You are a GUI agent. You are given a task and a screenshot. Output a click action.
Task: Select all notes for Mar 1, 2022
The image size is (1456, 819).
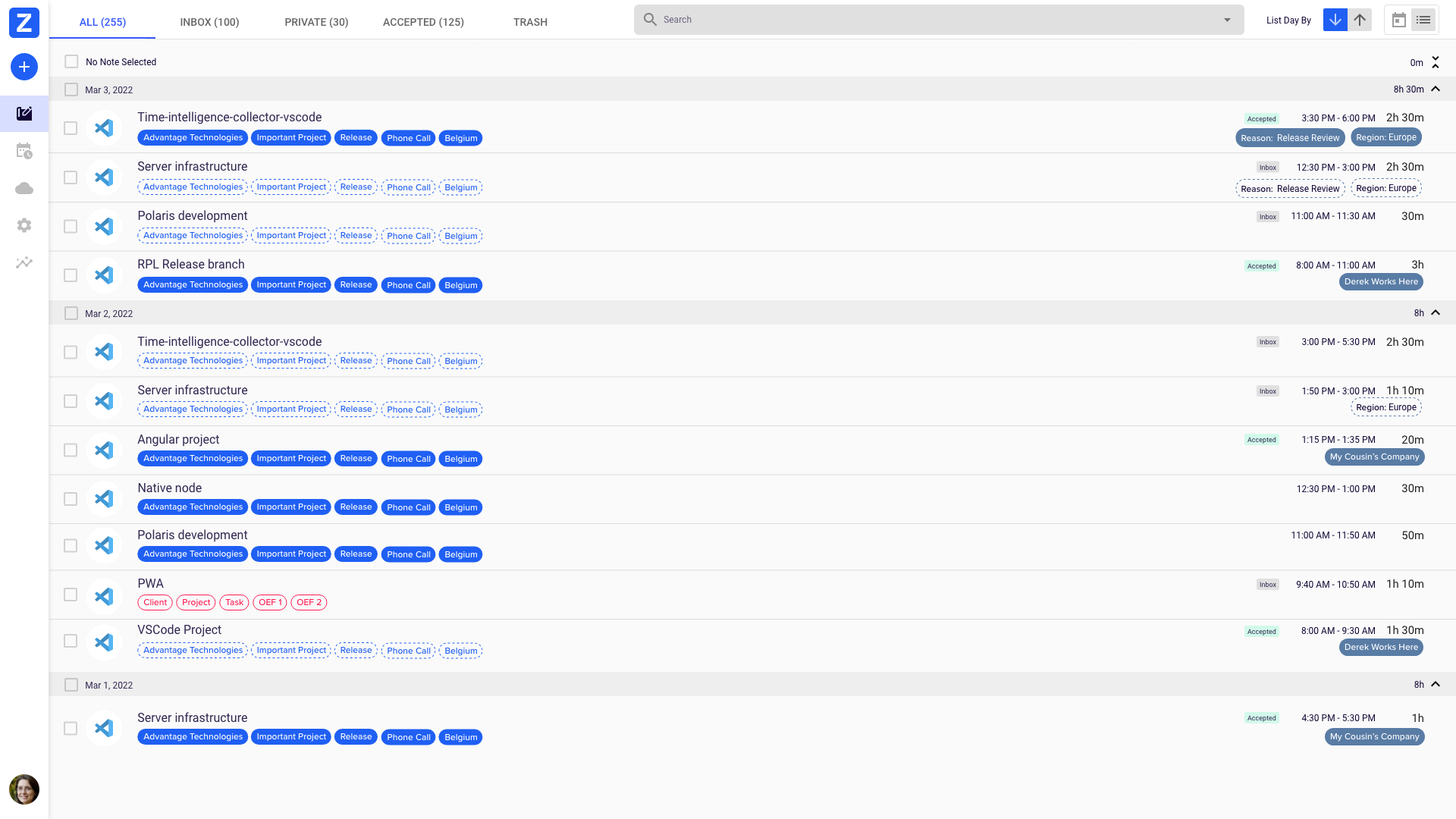tap(71, 685)
